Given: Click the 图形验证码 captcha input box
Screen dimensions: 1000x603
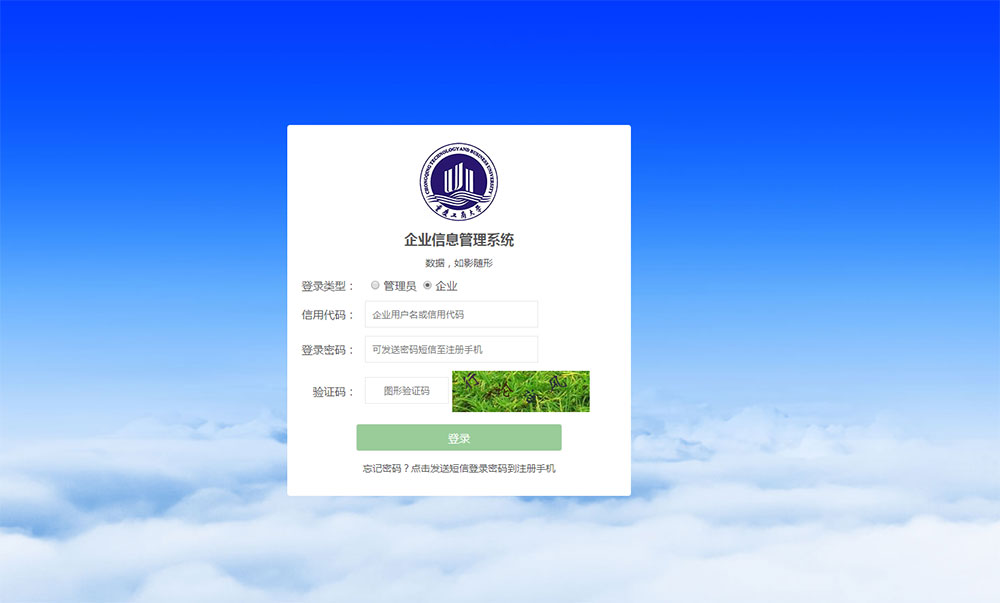Looking at the screenshot, I should [x=405, y=390].
